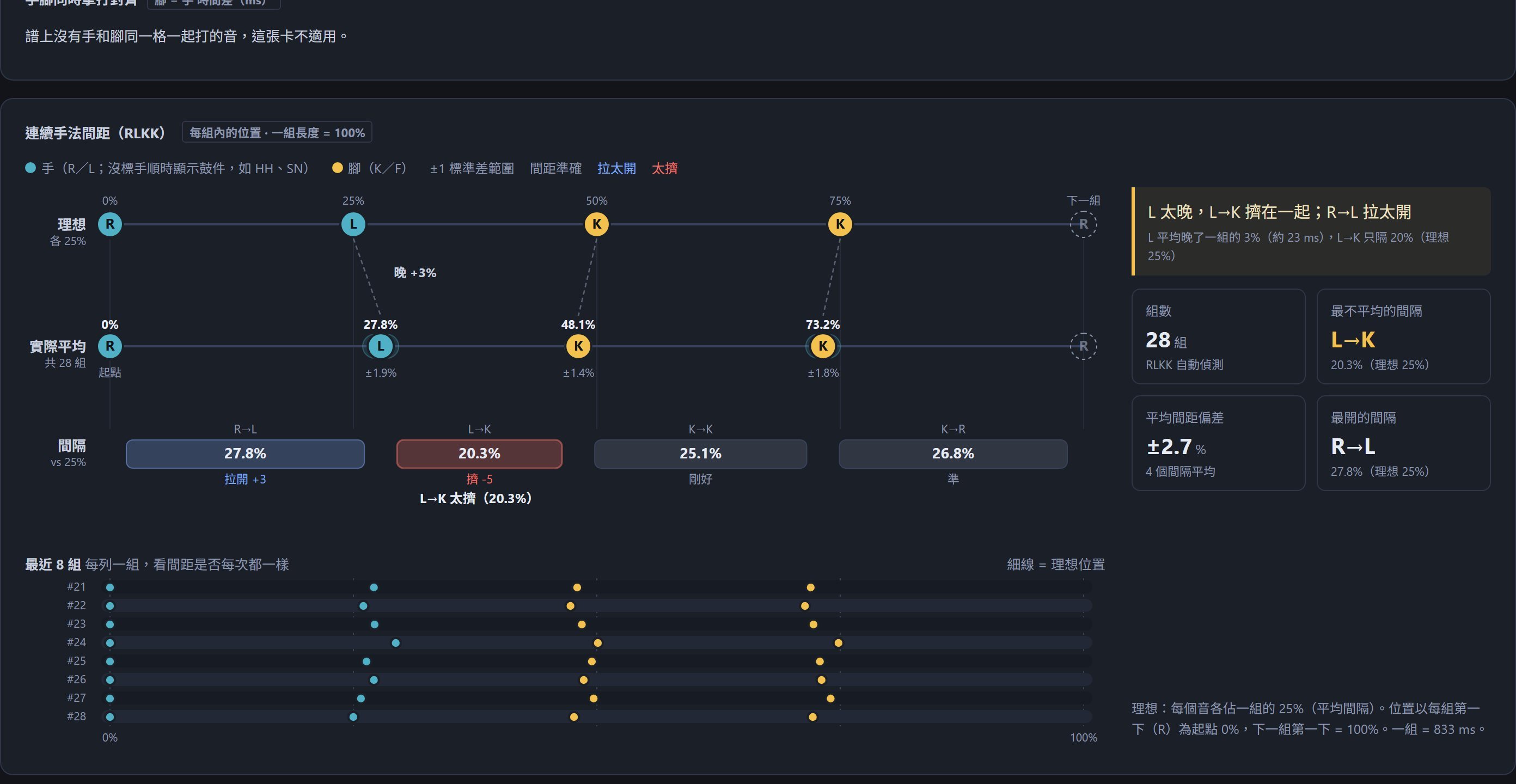The image size is (1516, 784).
Task: Click the 晚 +3% offset label
Action: click(415, 273)
